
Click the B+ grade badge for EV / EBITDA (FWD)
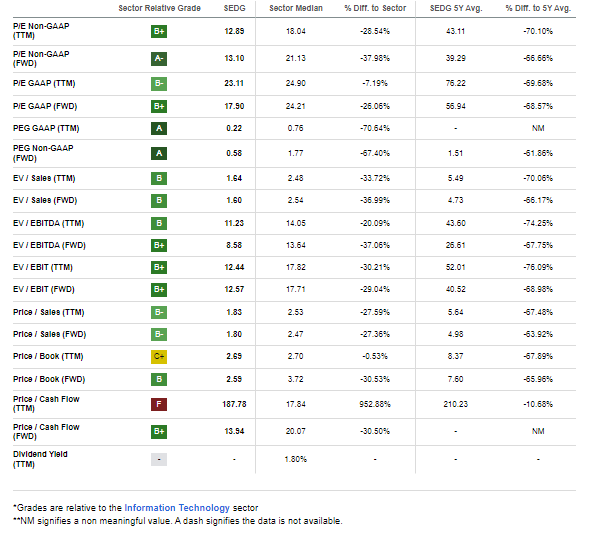tap(159, 245)
